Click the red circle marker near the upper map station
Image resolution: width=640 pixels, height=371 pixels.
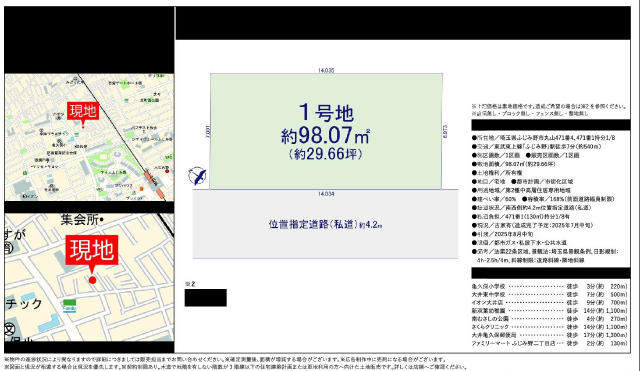167,171
